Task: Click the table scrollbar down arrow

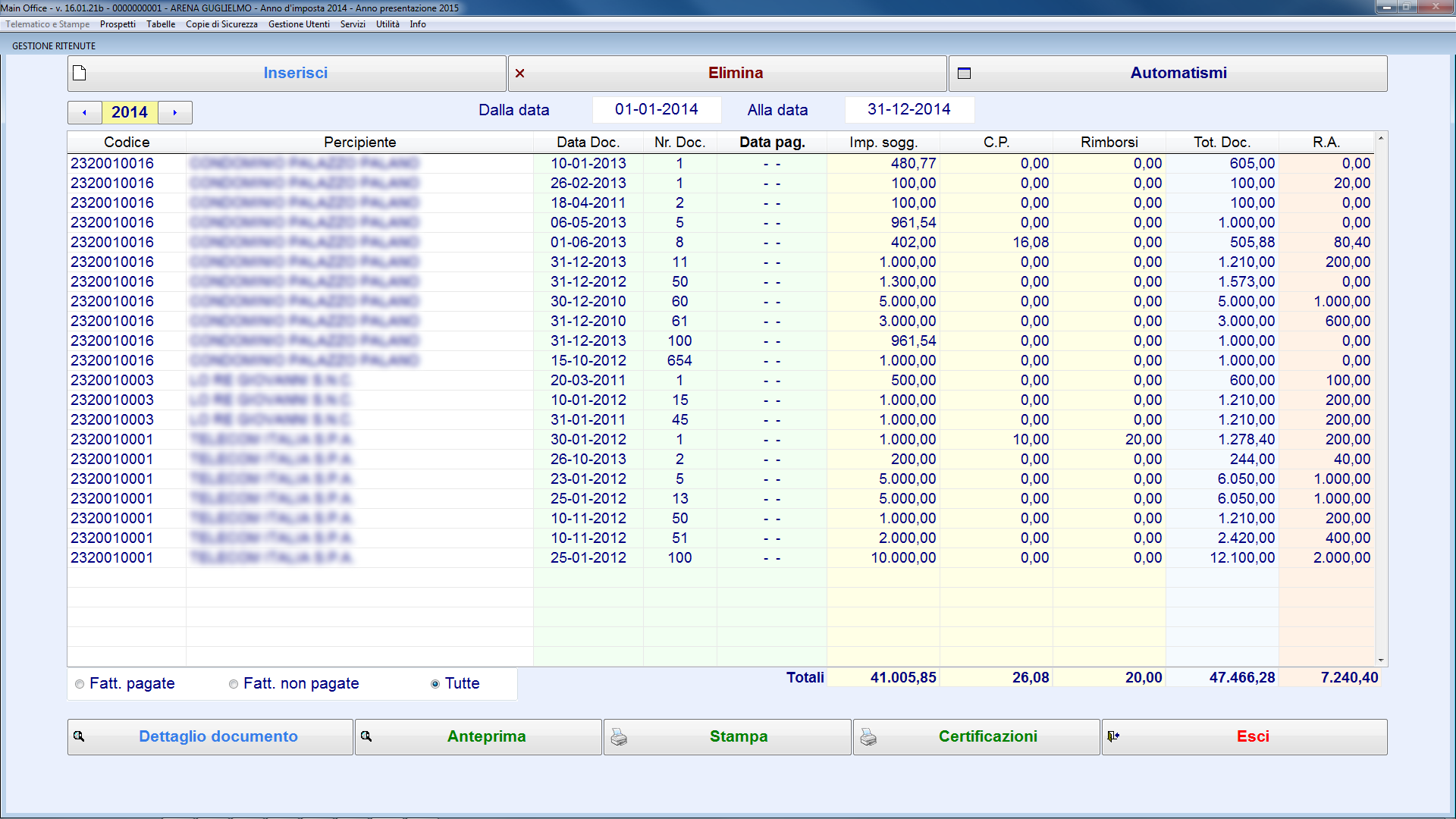Action: click(1381, 661)
